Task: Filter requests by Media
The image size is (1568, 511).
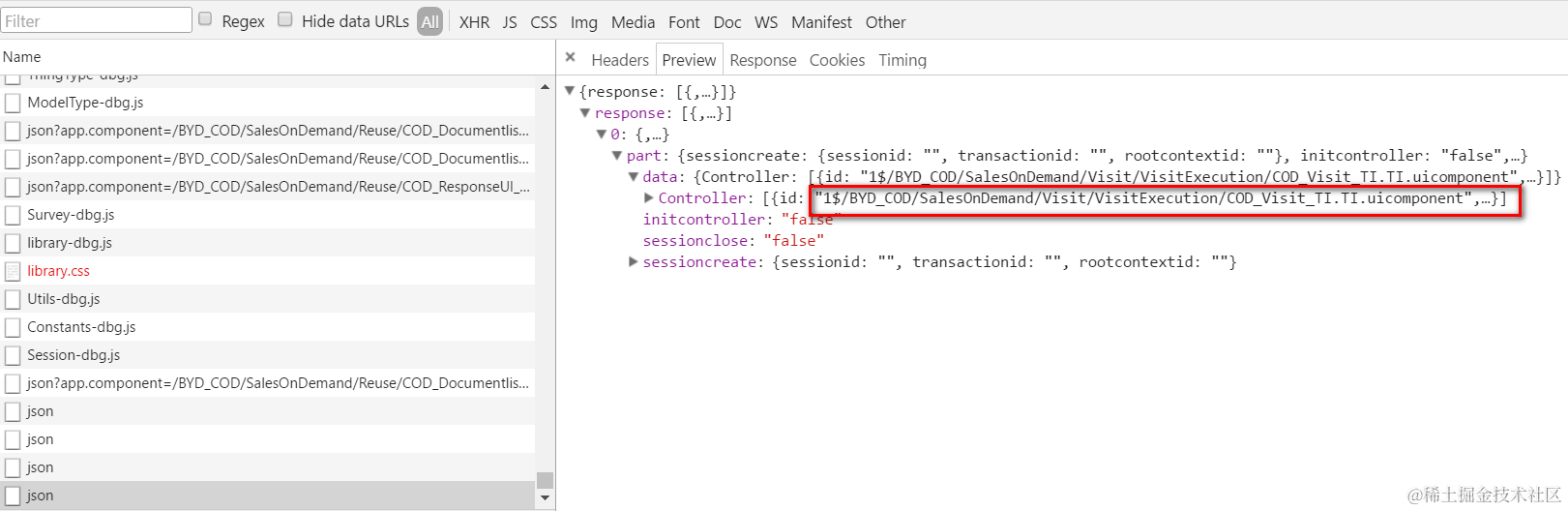Action: 633,22
